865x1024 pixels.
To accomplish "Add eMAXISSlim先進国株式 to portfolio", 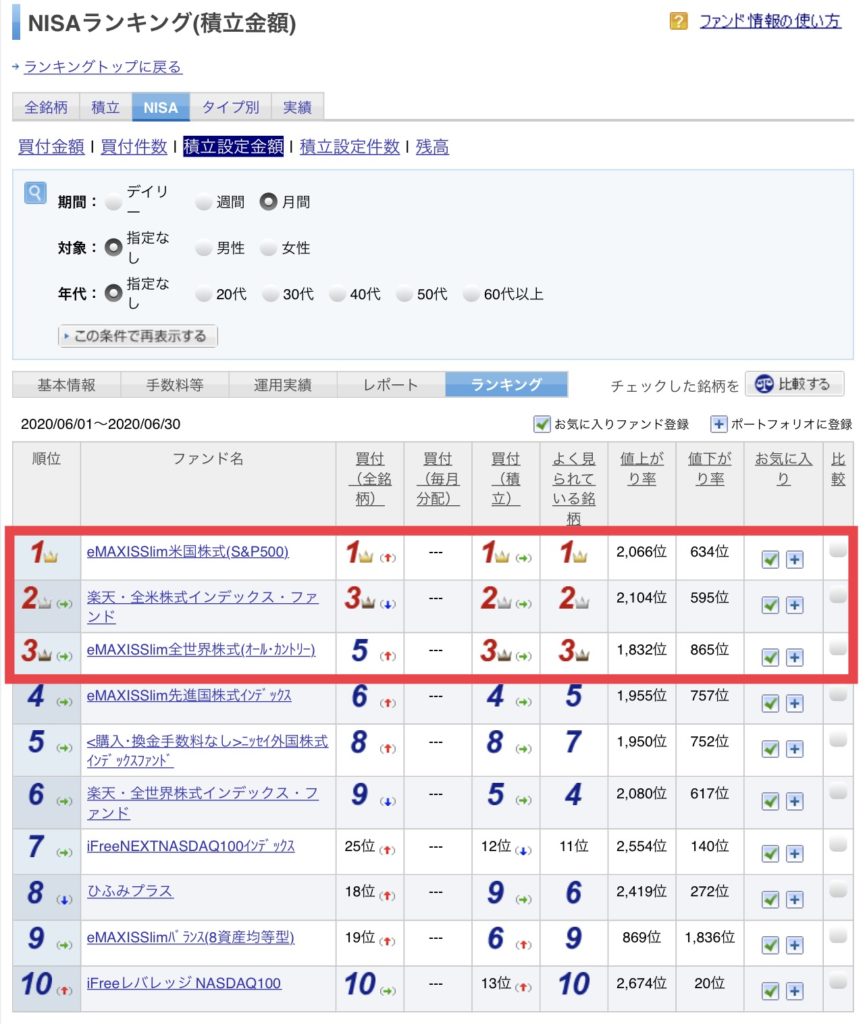I will tap(794, 703).
